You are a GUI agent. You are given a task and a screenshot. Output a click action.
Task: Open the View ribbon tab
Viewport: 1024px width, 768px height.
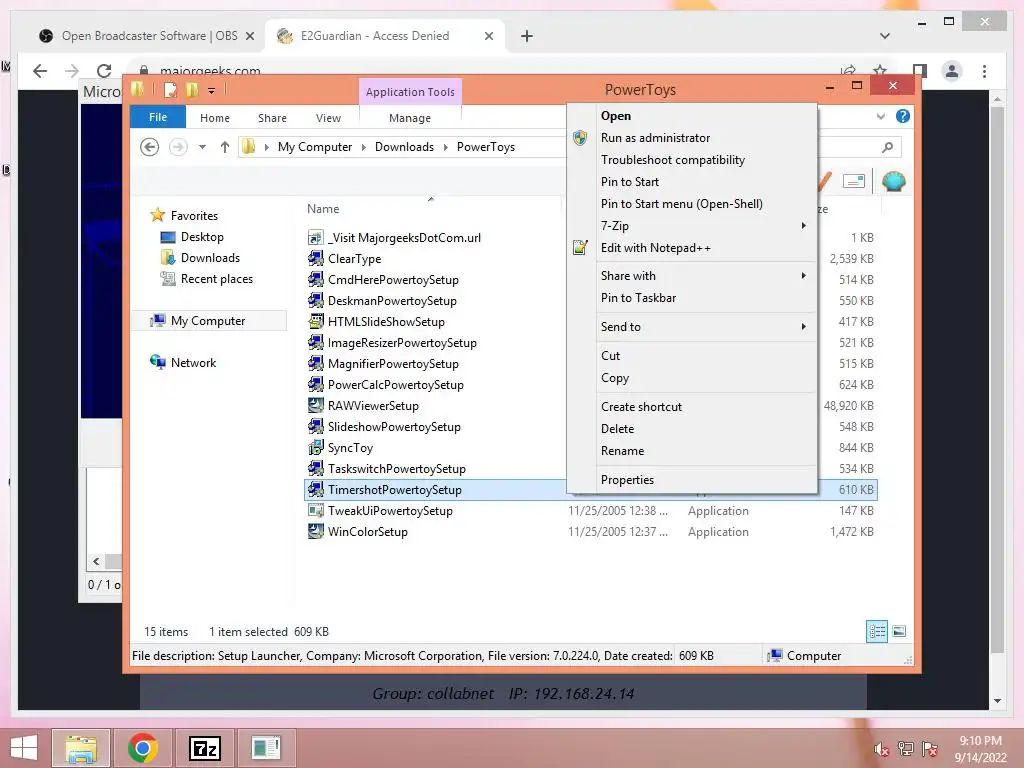(x=328, y=118)
